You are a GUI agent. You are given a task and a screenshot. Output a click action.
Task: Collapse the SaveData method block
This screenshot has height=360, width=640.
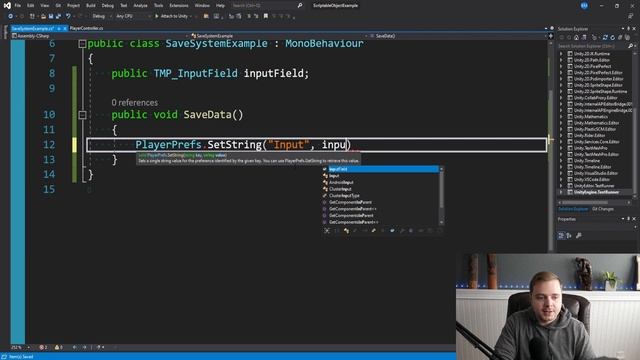(82, 115)
